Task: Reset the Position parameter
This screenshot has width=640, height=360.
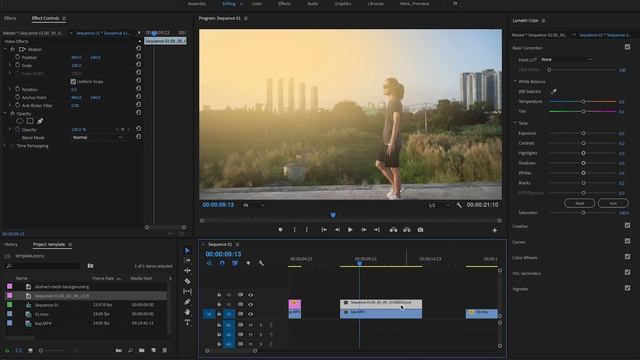Action: click(138, 56)
